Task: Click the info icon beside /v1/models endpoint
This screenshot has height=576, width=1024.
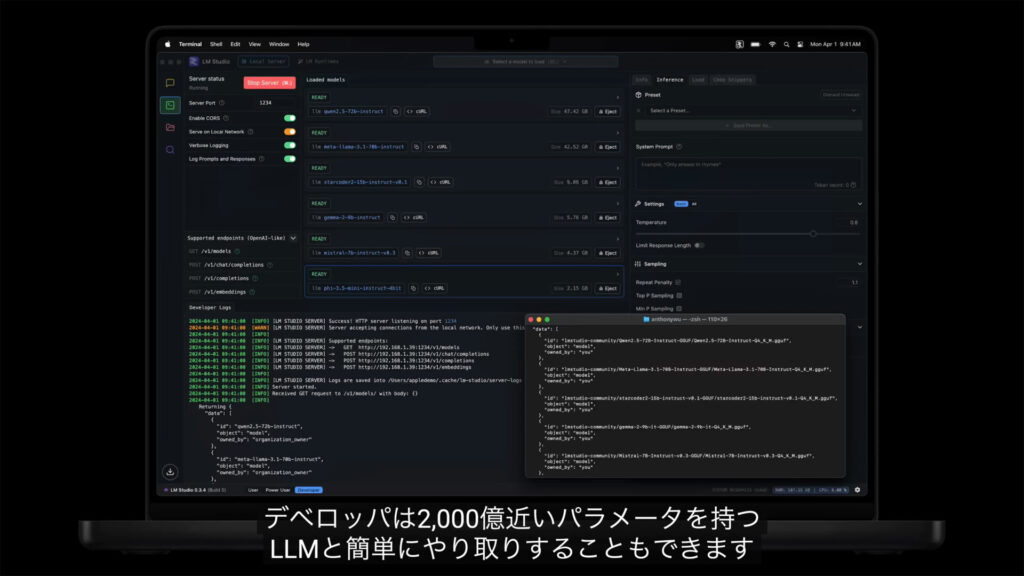Action: click(237, 251)
